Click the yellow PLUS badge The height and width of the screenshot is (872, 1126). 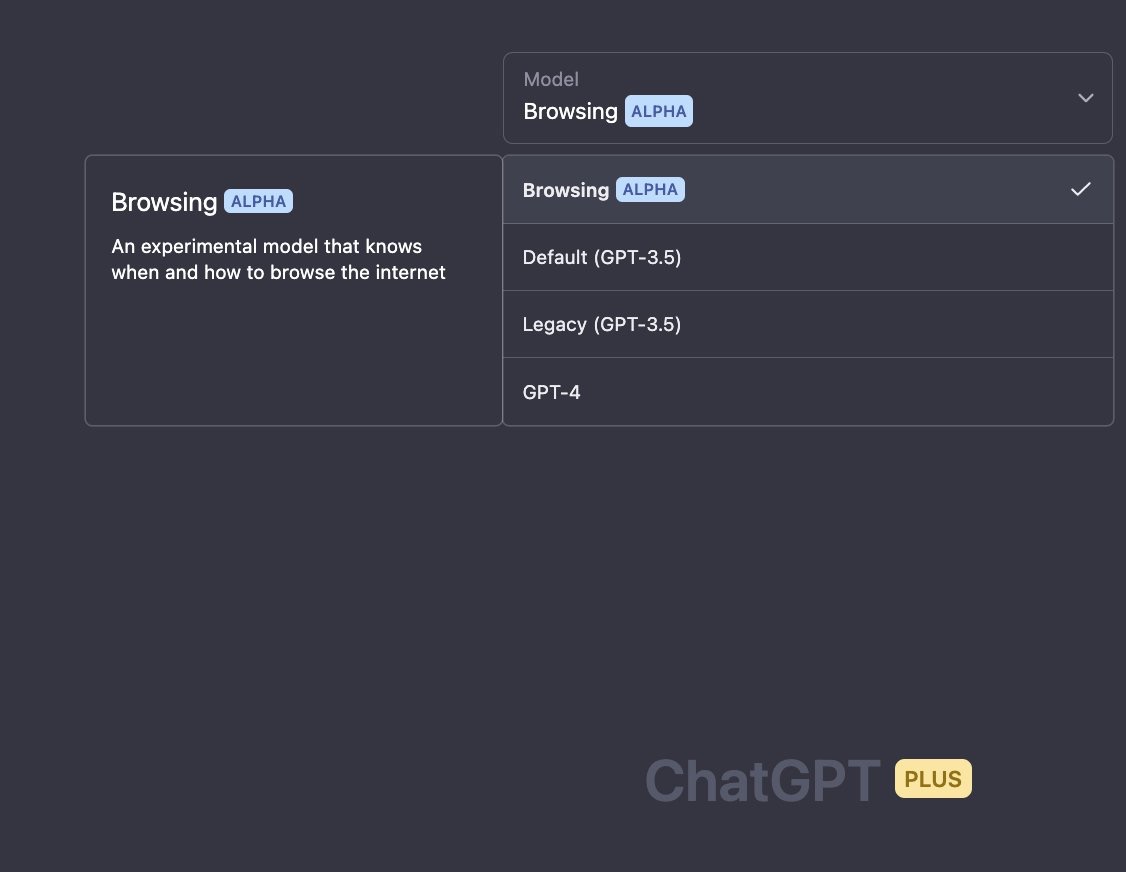[x=933, y=779]
